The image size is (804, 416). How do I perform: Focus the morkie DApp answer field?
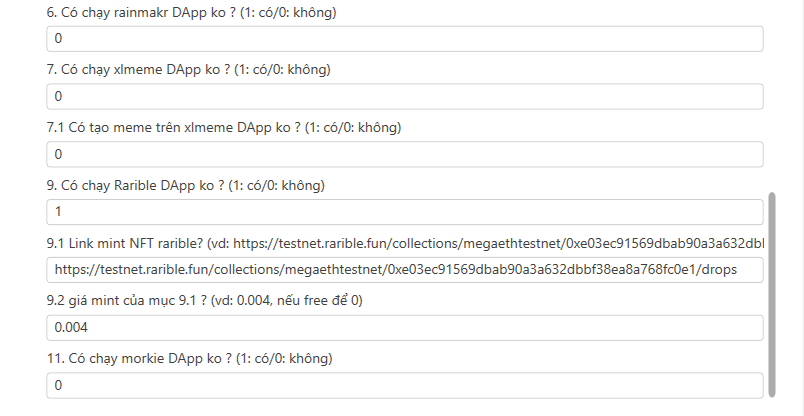click(x=405, y=385)
